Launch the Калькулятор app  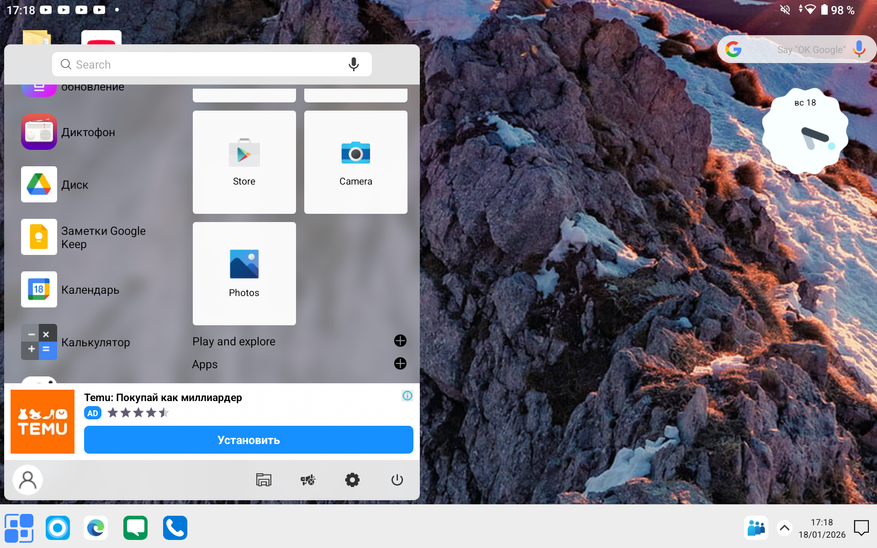pyautogui.click(x=76, y=342)
